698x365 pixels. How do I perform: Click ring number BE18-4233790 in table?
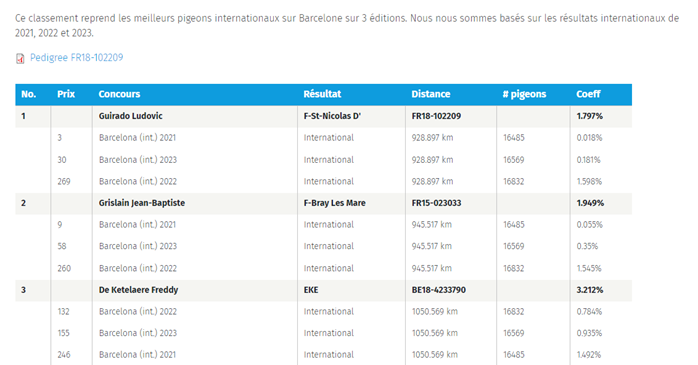tap(438, 290)
